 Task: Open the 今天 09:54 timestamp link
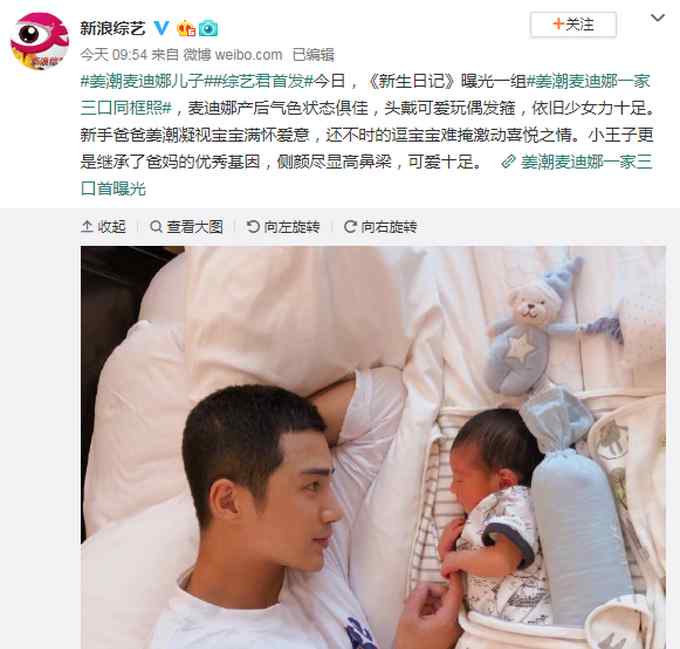coord(114,55)
